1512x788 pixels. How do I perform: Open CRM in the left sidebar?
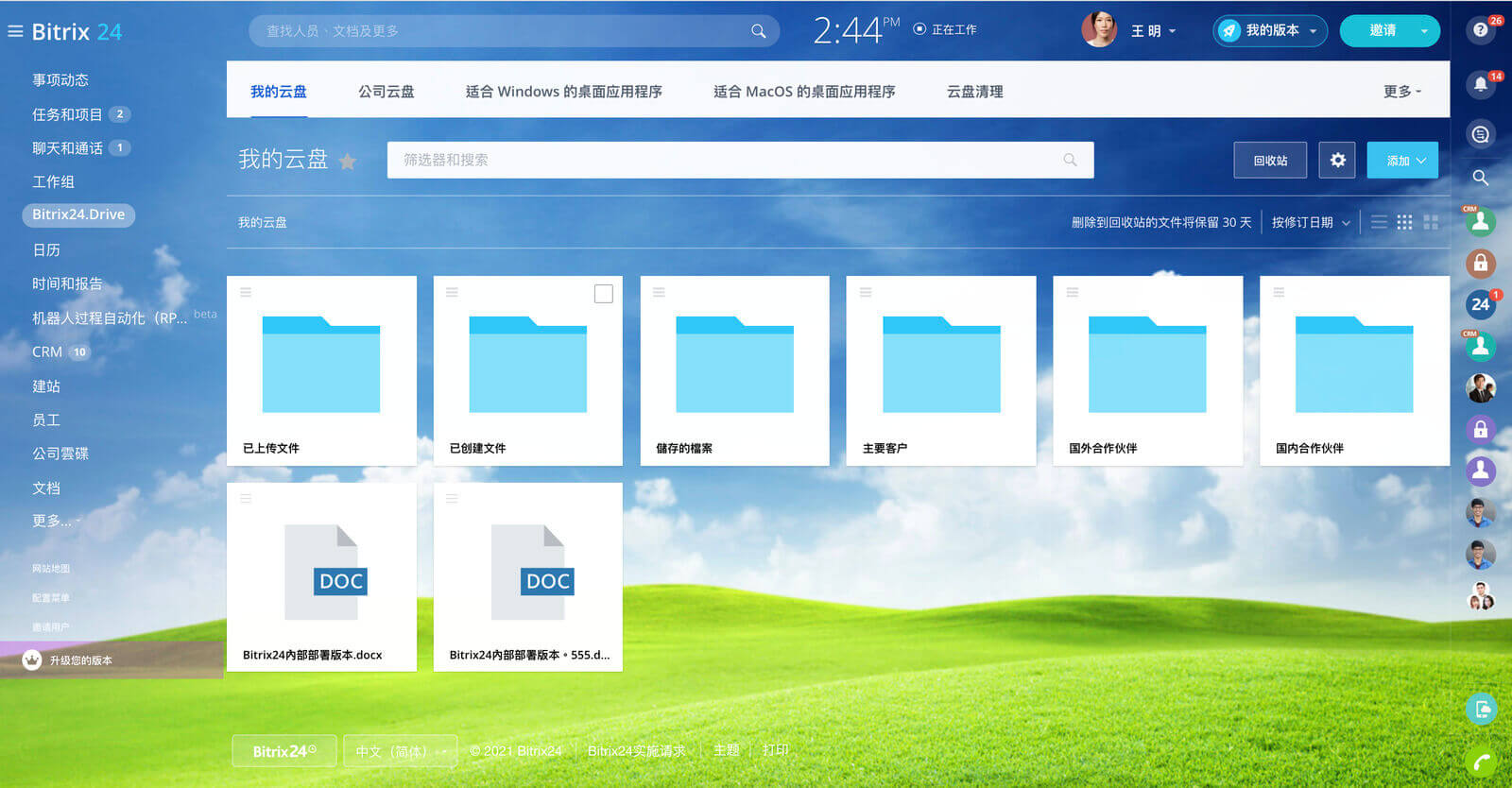pyautogui.click(x=47, y=351)
